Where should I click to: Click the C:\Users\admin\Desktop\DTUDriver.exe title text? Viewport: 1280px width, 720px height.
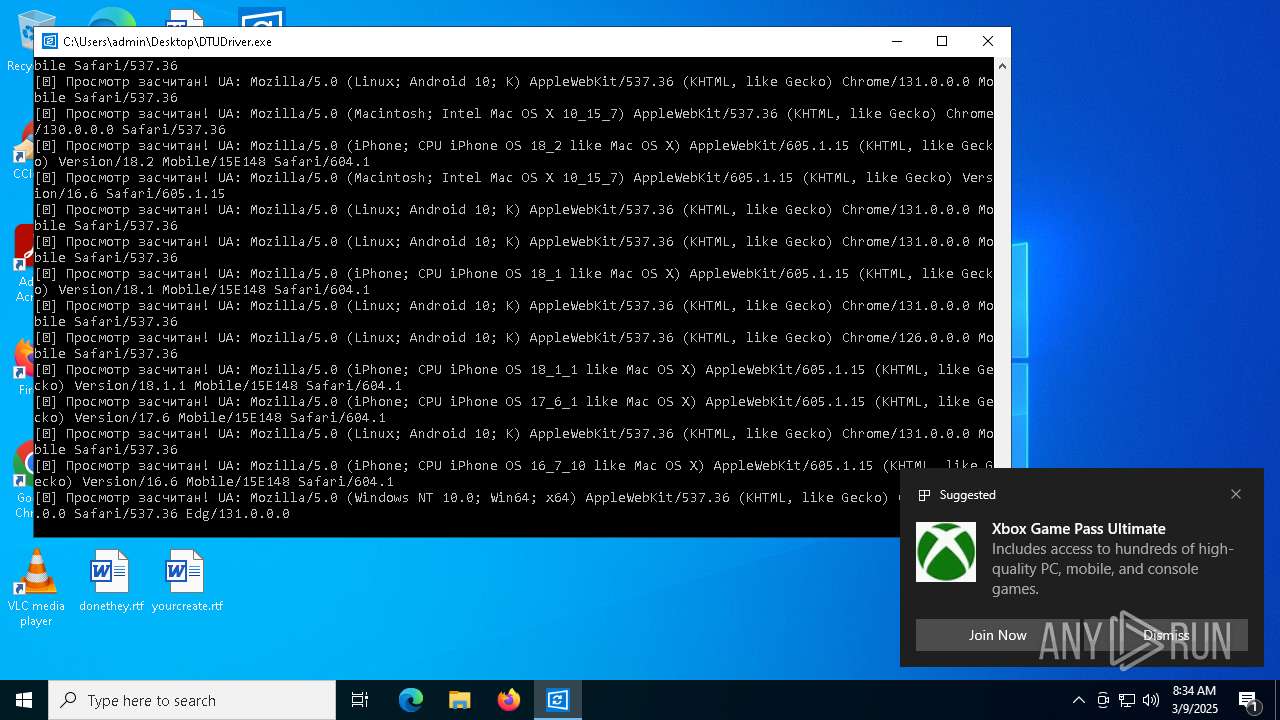(x=167, y=42)
